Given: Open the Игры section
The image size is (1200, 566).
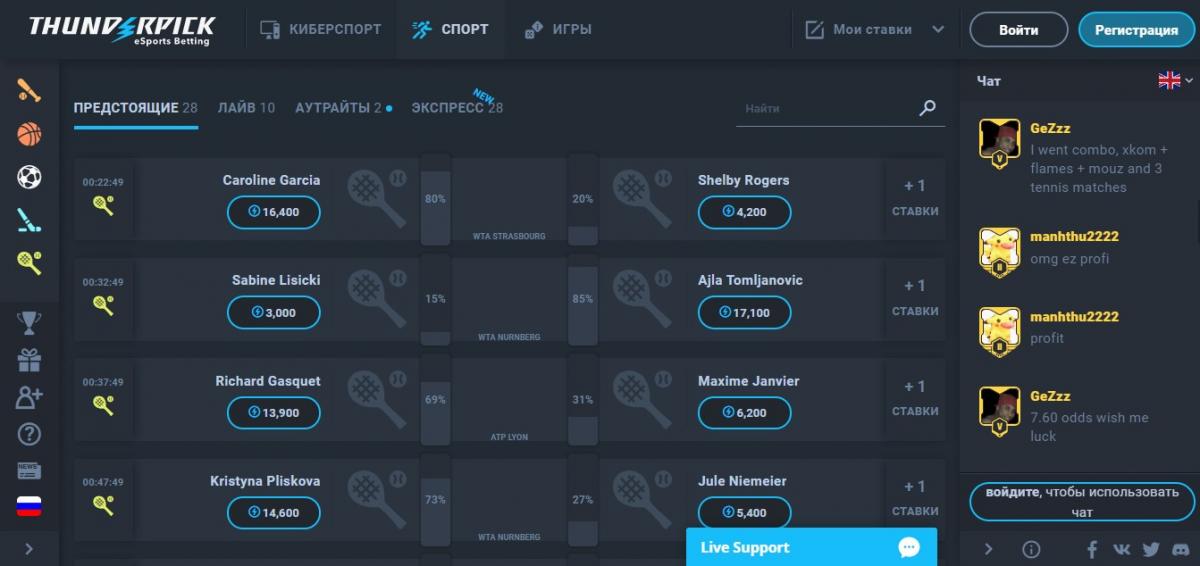Looking at the screenshot, I should pos(558,29).
